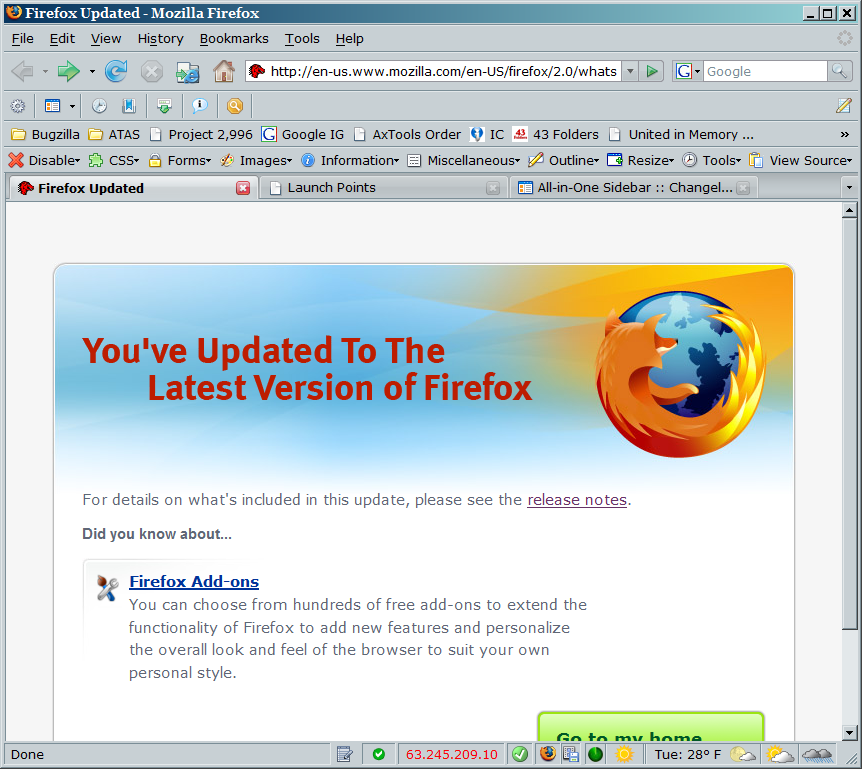Click the Home button in the navigation toolbar
This screenshot has width=862, height=769.
click(x=224, y=71)
